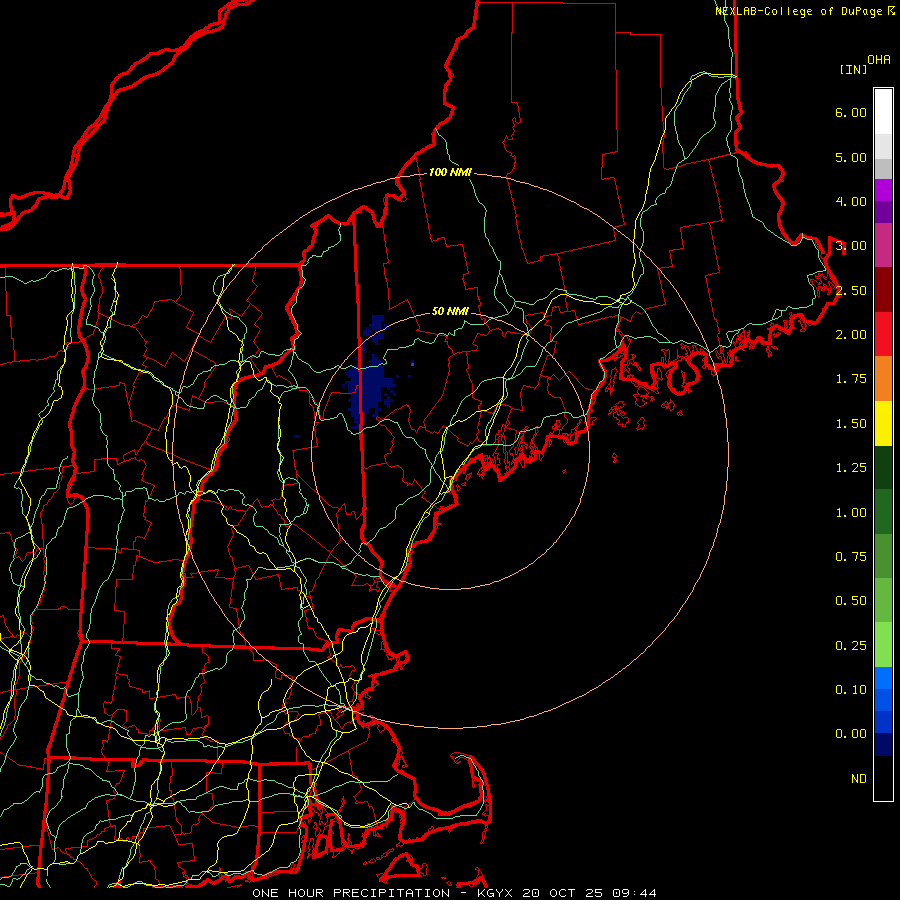Click the 50 NMI range ring label
This screenshot has width=900, height=900.
pos(450,312)
